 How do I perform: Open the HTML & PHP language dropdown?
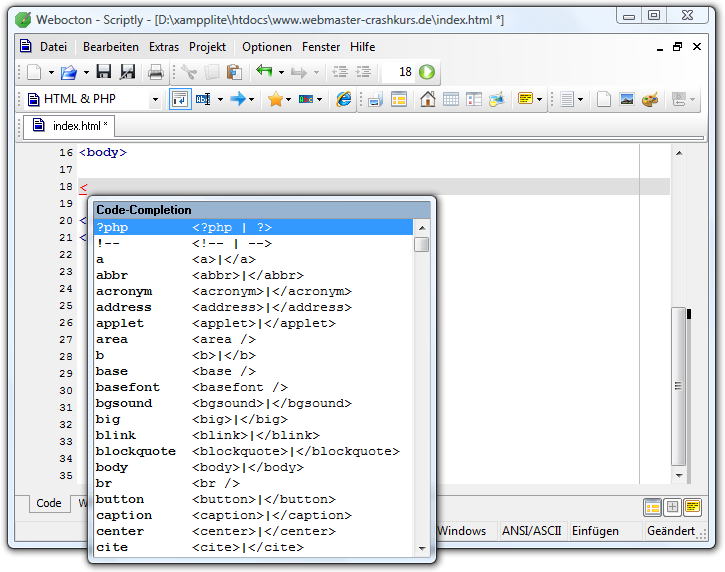[x=155, y=99]
